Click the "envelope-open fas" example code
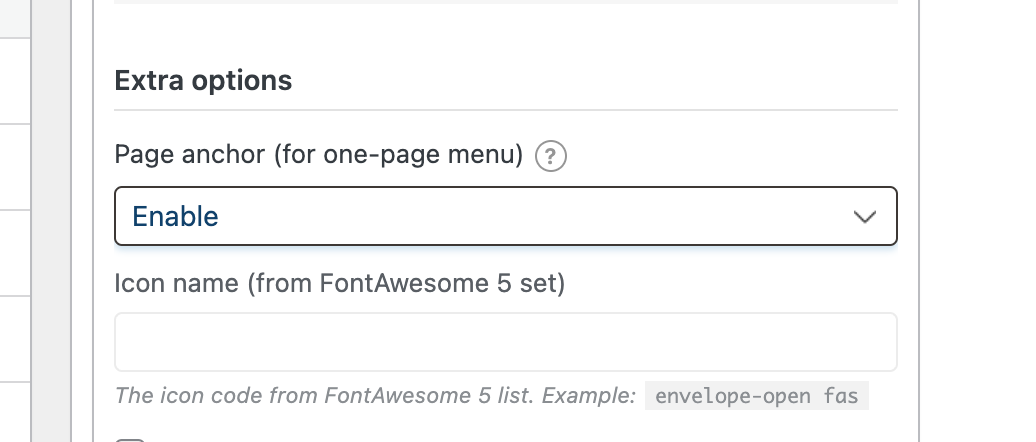Image resolution: width=1036 pixels, height=442 pixels. (x=757, y=395)
